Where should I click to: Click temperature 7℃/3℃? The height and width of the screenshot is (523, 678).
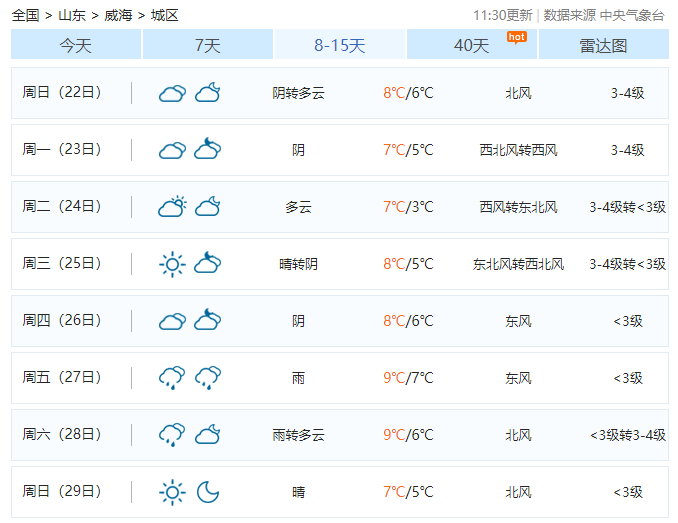tap(408, 207)
